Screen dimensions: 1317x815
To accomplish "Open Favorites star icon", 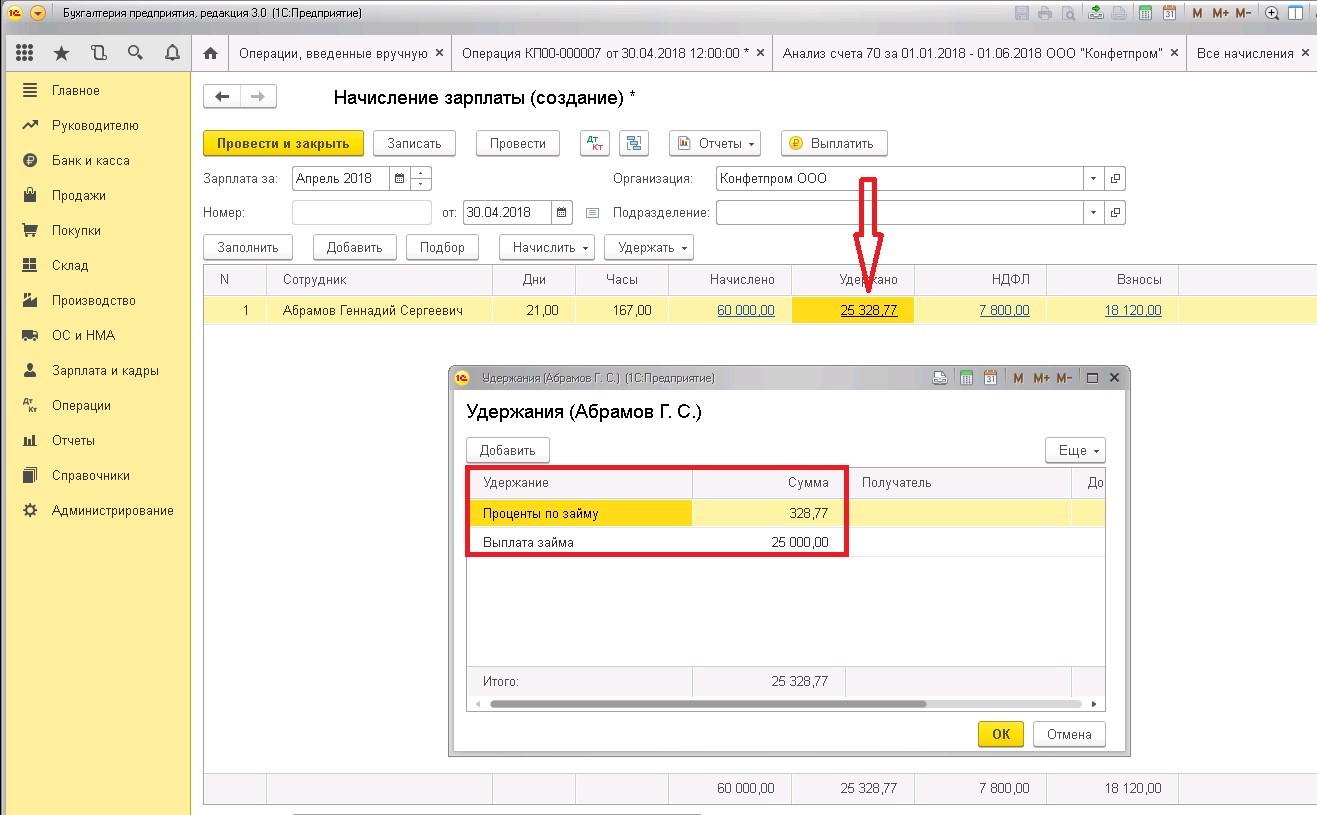I will point(62,53).
